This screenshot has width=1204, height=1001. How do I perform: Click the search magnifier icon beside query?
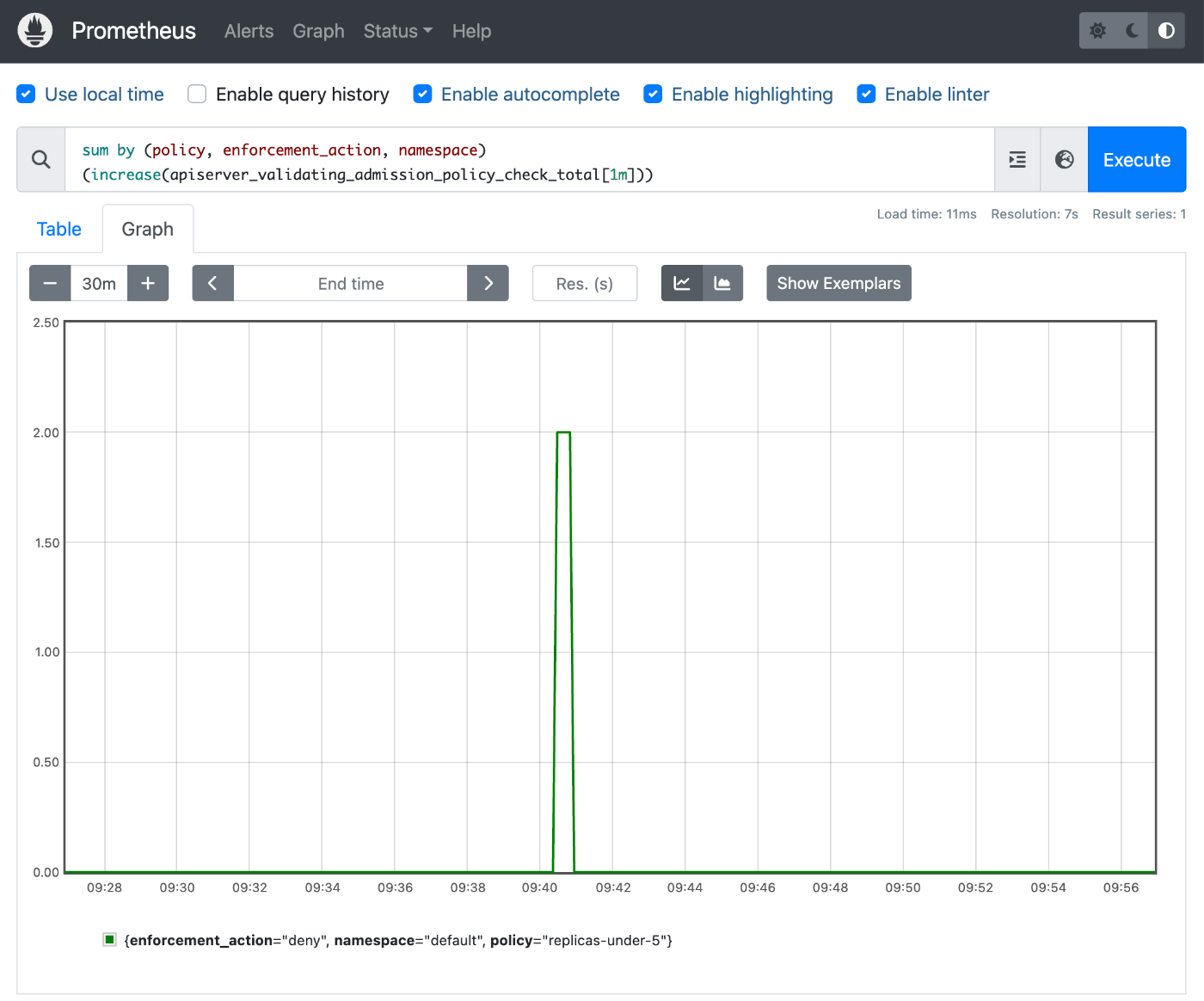click(41, 160)
